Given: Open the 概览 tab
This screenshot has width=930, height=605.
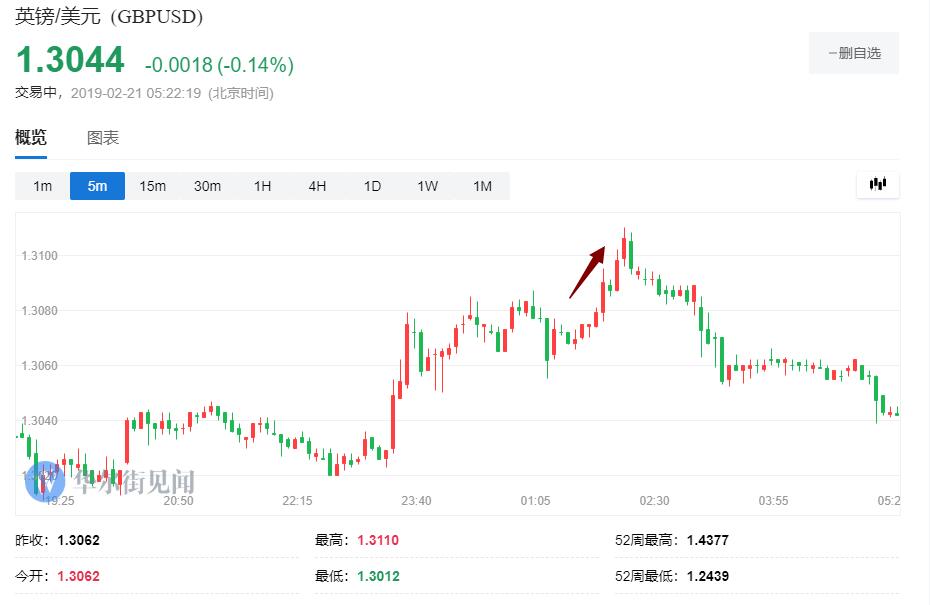Looking at the screenshot, I should point(31,138).
